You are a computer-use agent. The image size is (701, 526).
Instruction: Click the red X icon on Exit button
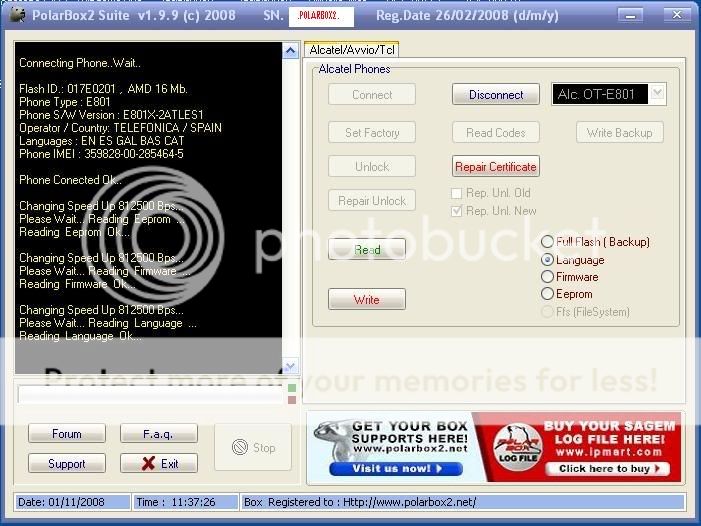click(148, 463)
